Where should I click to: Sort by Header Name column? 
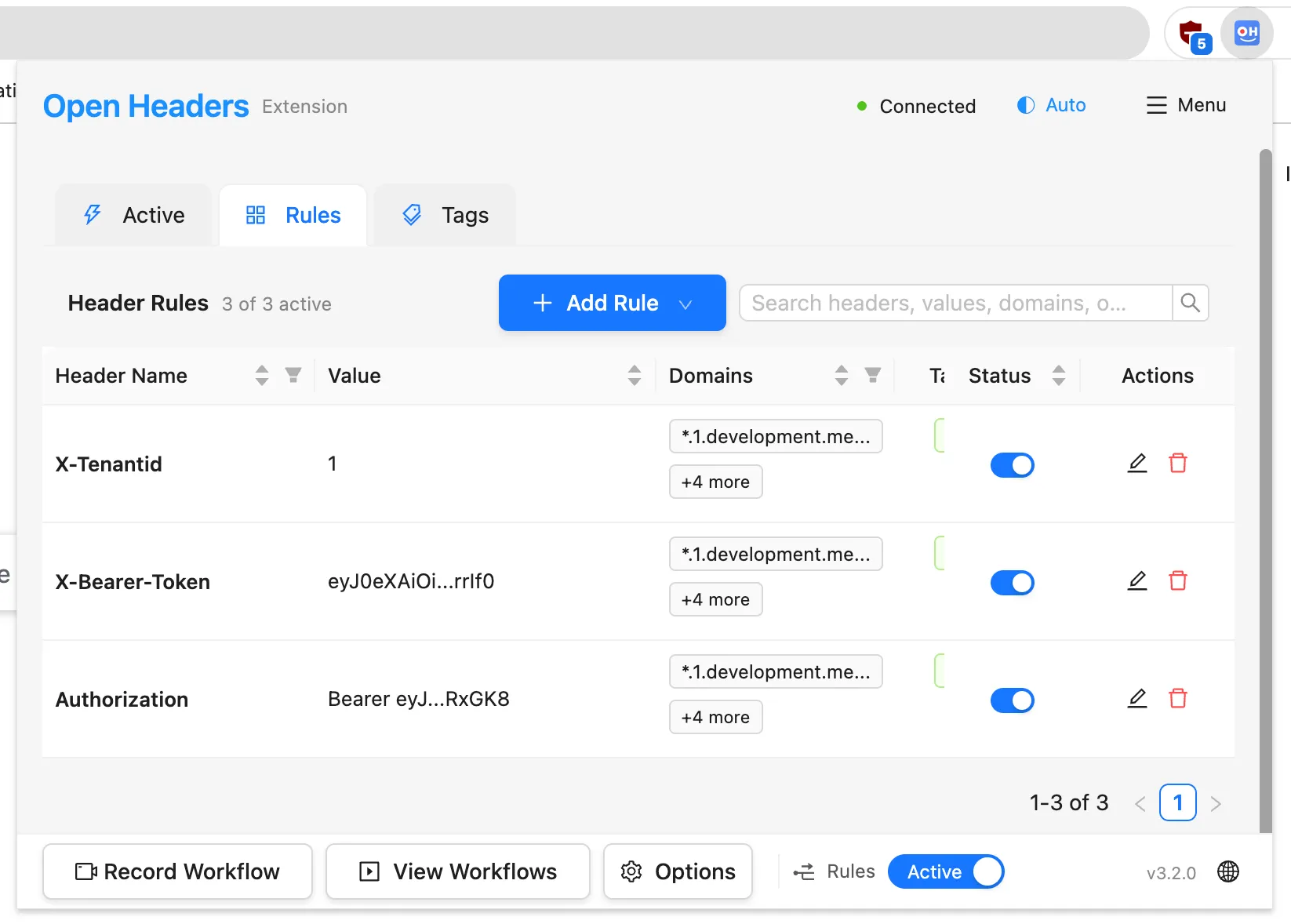[261, 375]
